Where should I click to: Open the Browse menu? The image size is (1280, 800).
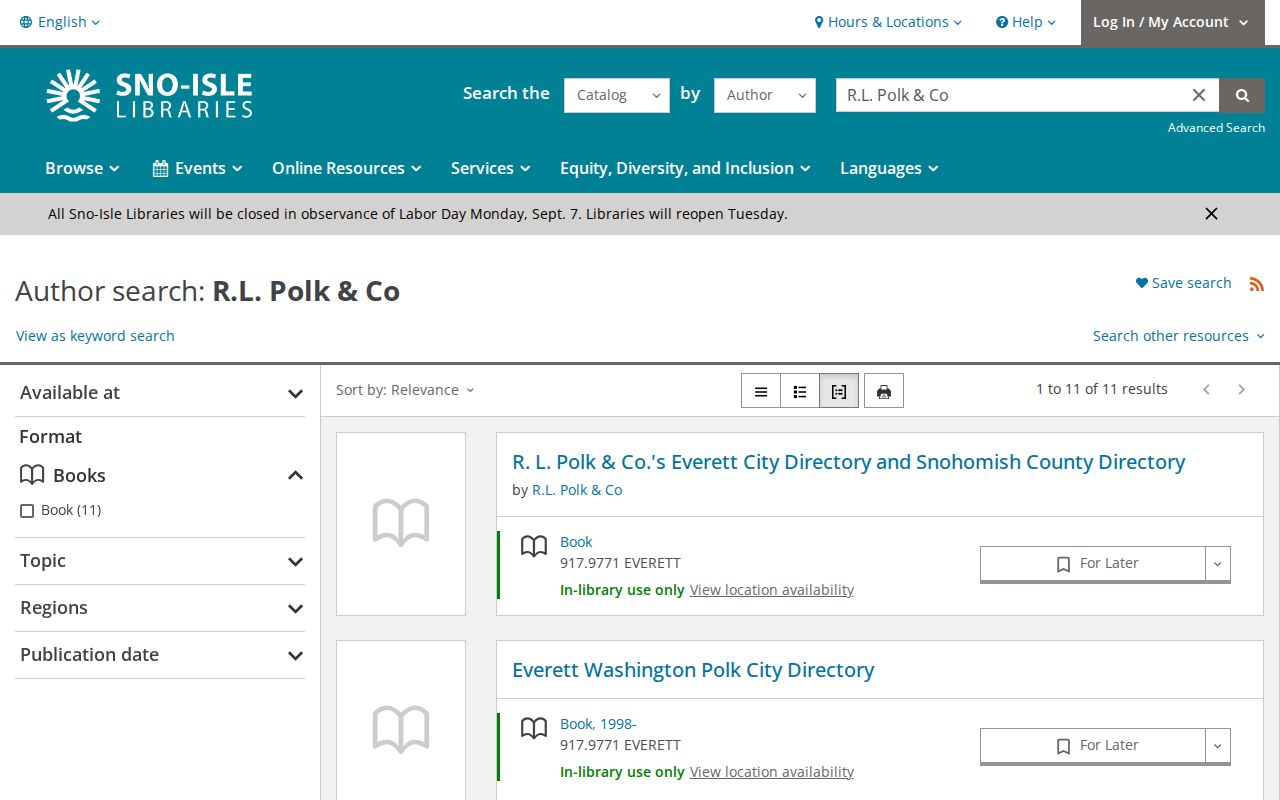[x=82, y=168]
